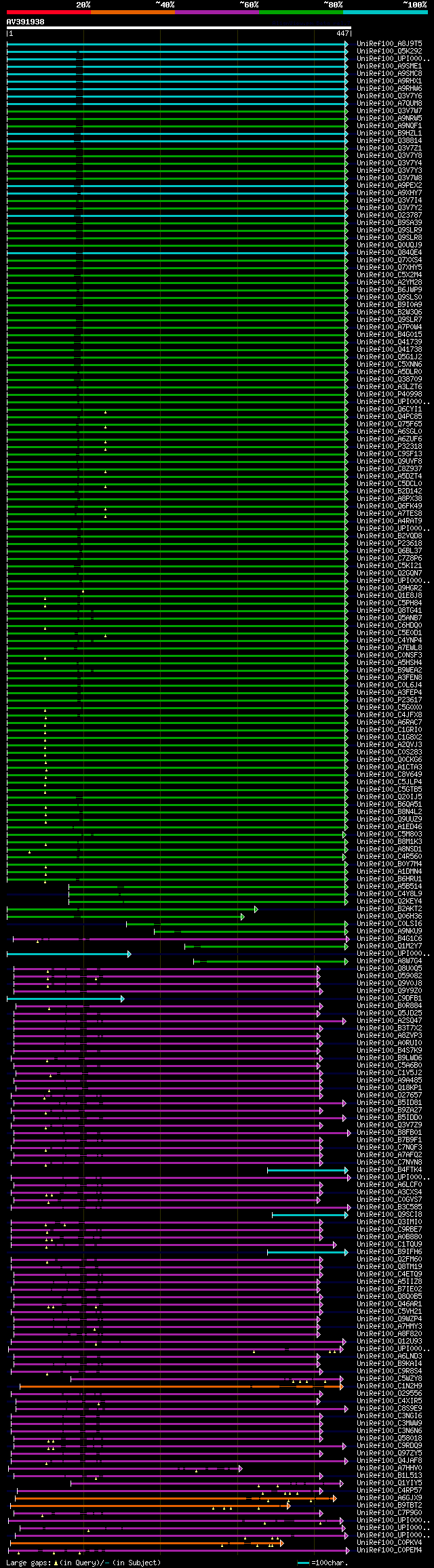Screen dimensions: 434x1568
Task: Select label UniRef100_P23617
Action: point(389,700)
